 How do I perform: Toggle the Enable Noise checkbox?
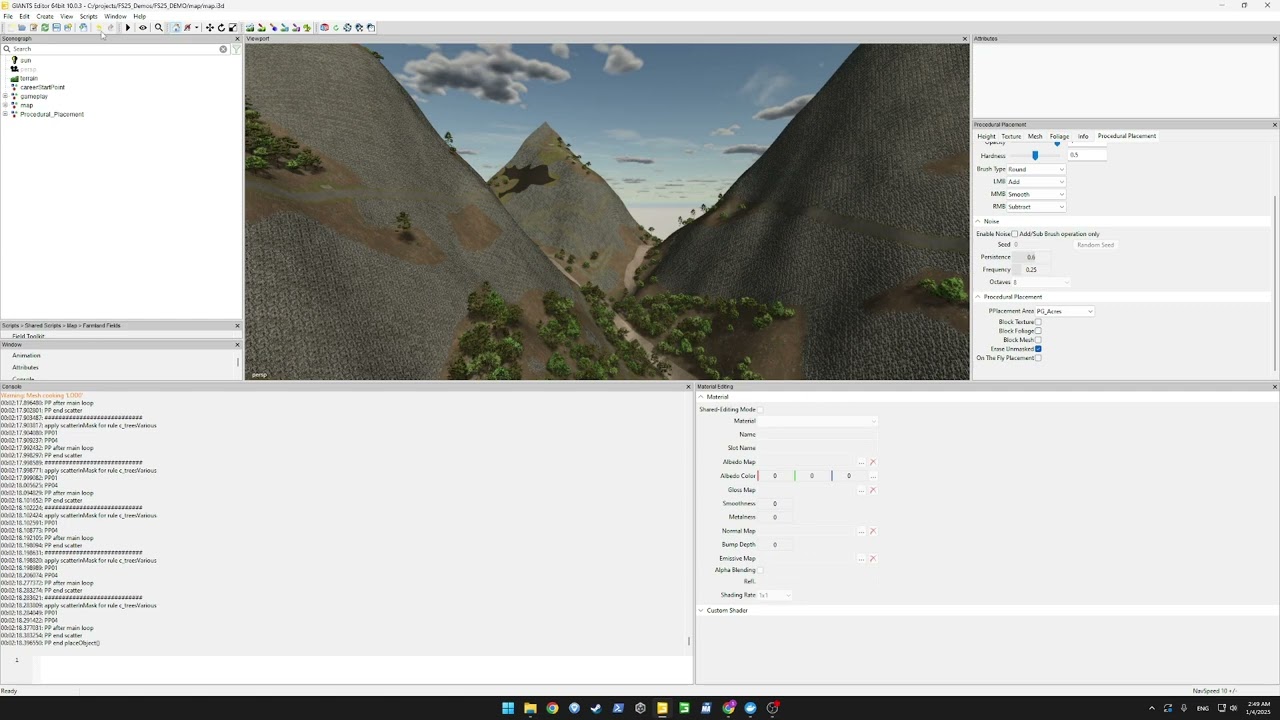[x=1014, y=234]
